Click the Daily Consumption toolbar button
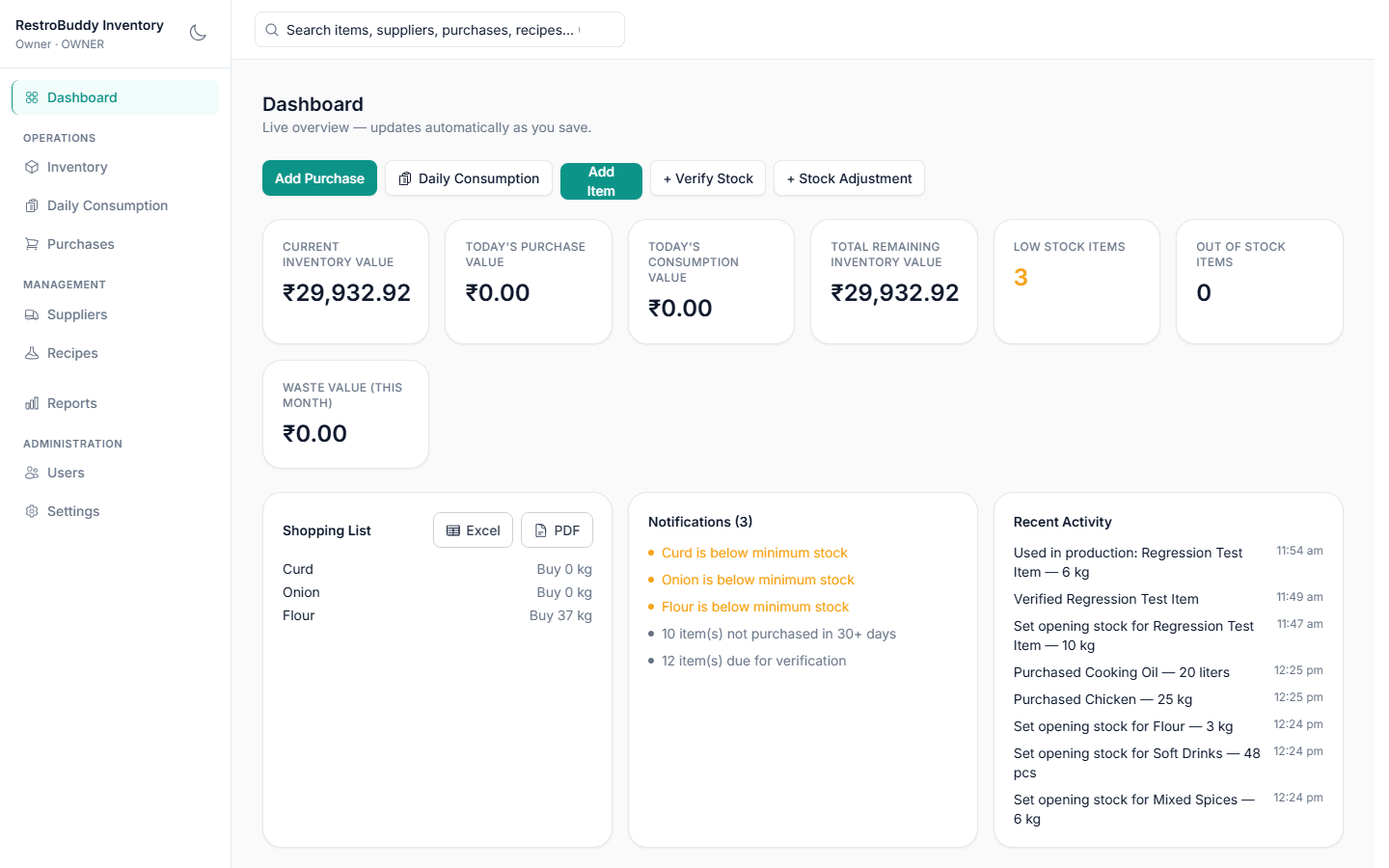 [x=469, y=178]
